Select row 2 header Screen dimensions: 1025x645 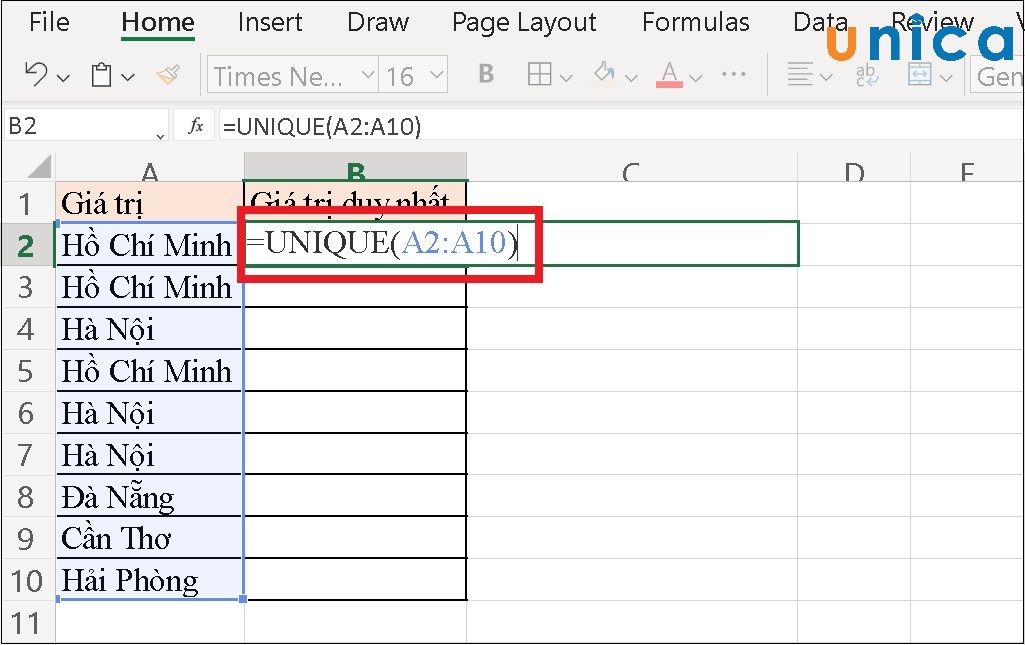tap(27, 245)
